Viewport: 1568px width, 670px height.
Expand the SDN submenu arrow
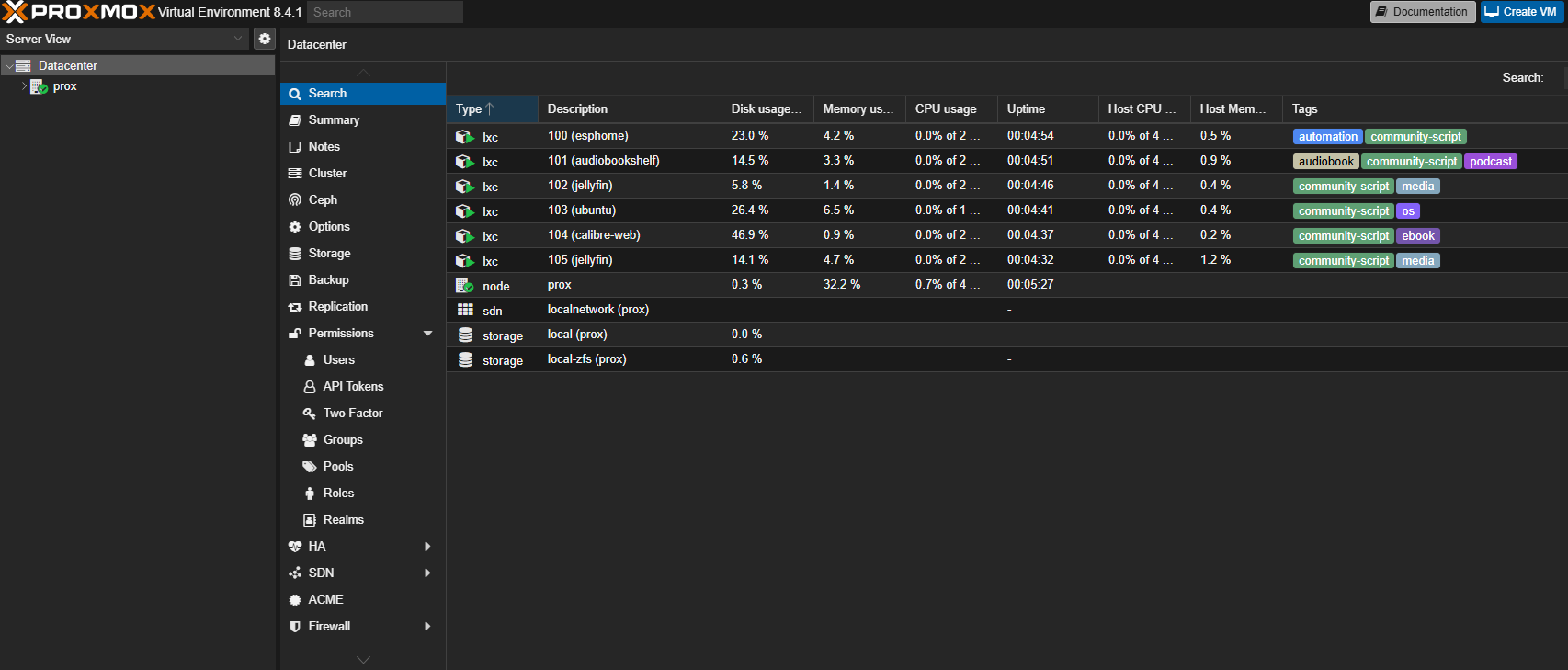tap(427, 573)
